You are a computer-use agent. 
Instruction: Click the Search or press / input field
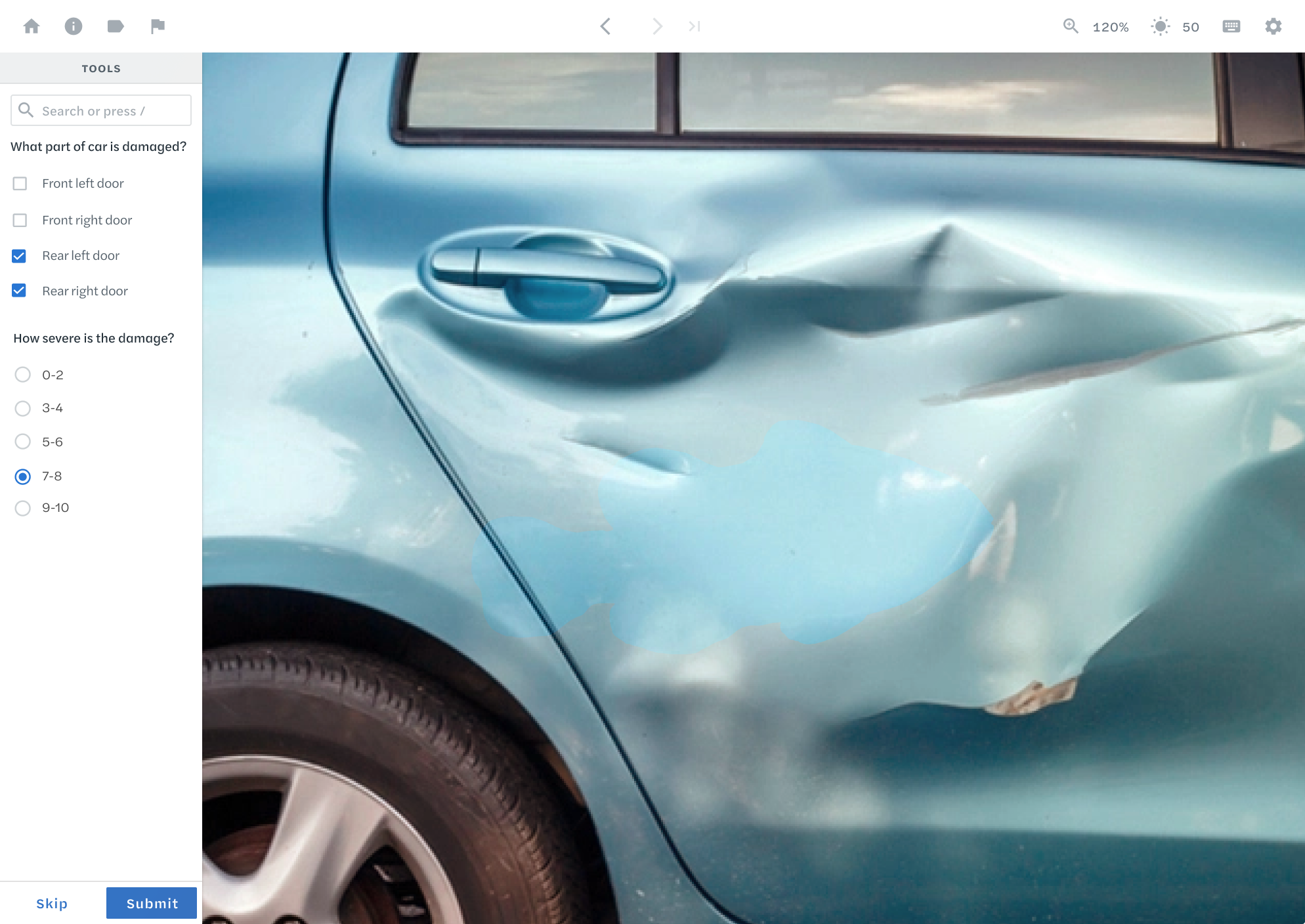(x=100, y=110)
